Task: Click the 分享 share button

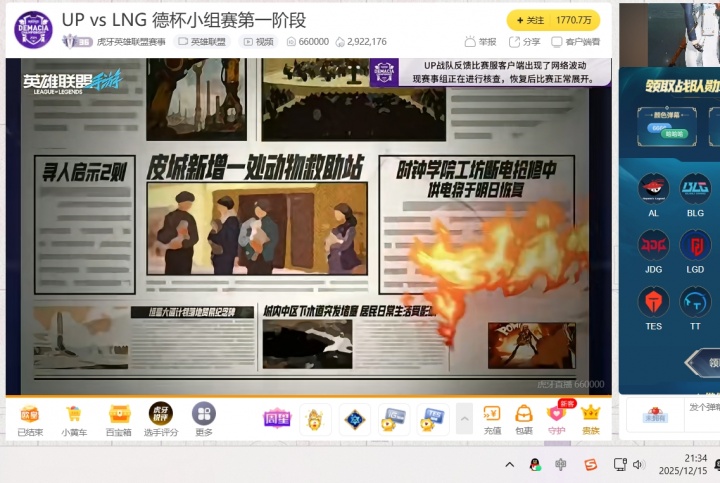Action: (524, 42)
